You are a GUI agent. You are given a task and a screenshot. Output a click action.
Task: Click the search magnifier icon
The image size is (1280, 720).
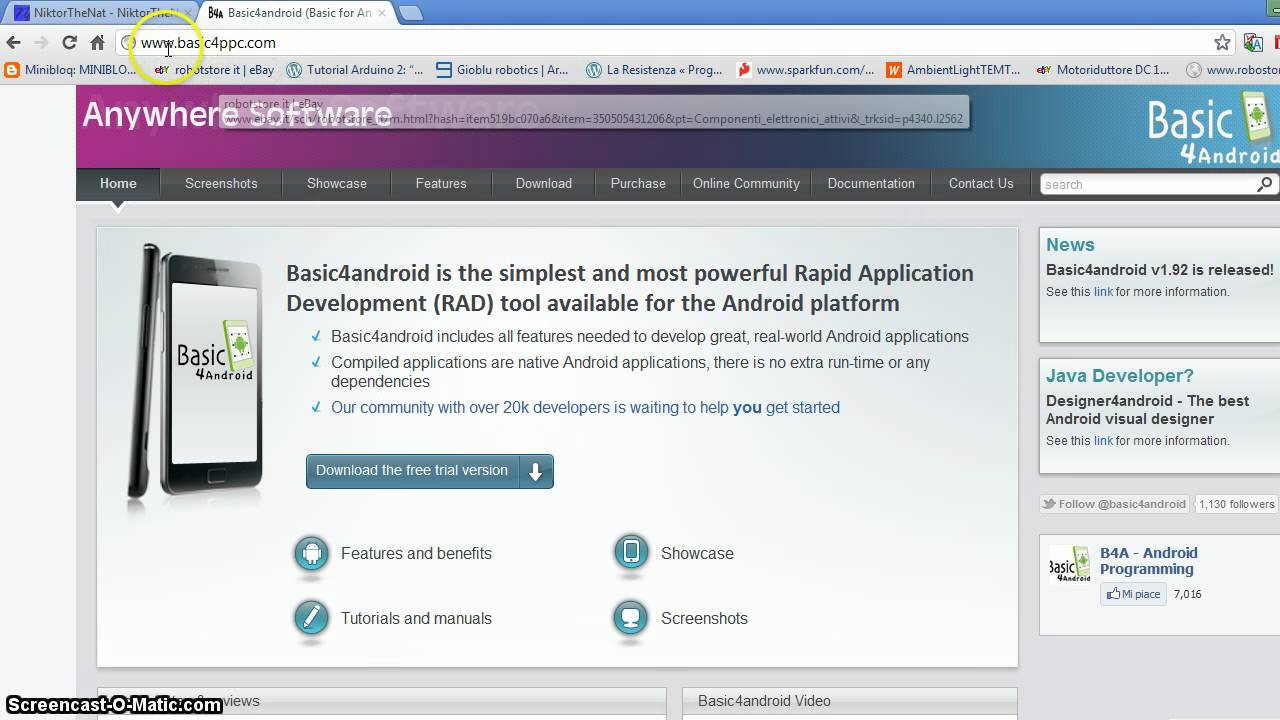click(x=1265, y=184)
